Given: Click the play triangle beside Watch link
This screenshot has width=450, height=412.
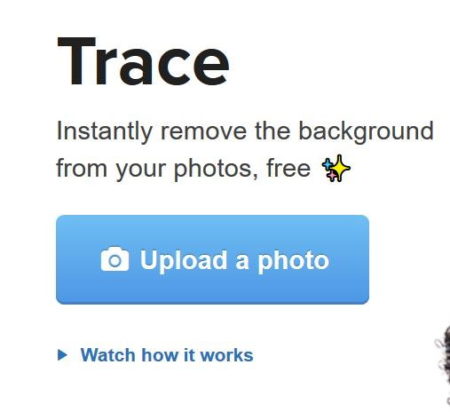Looking at the screenshot, I should point(62,355).
